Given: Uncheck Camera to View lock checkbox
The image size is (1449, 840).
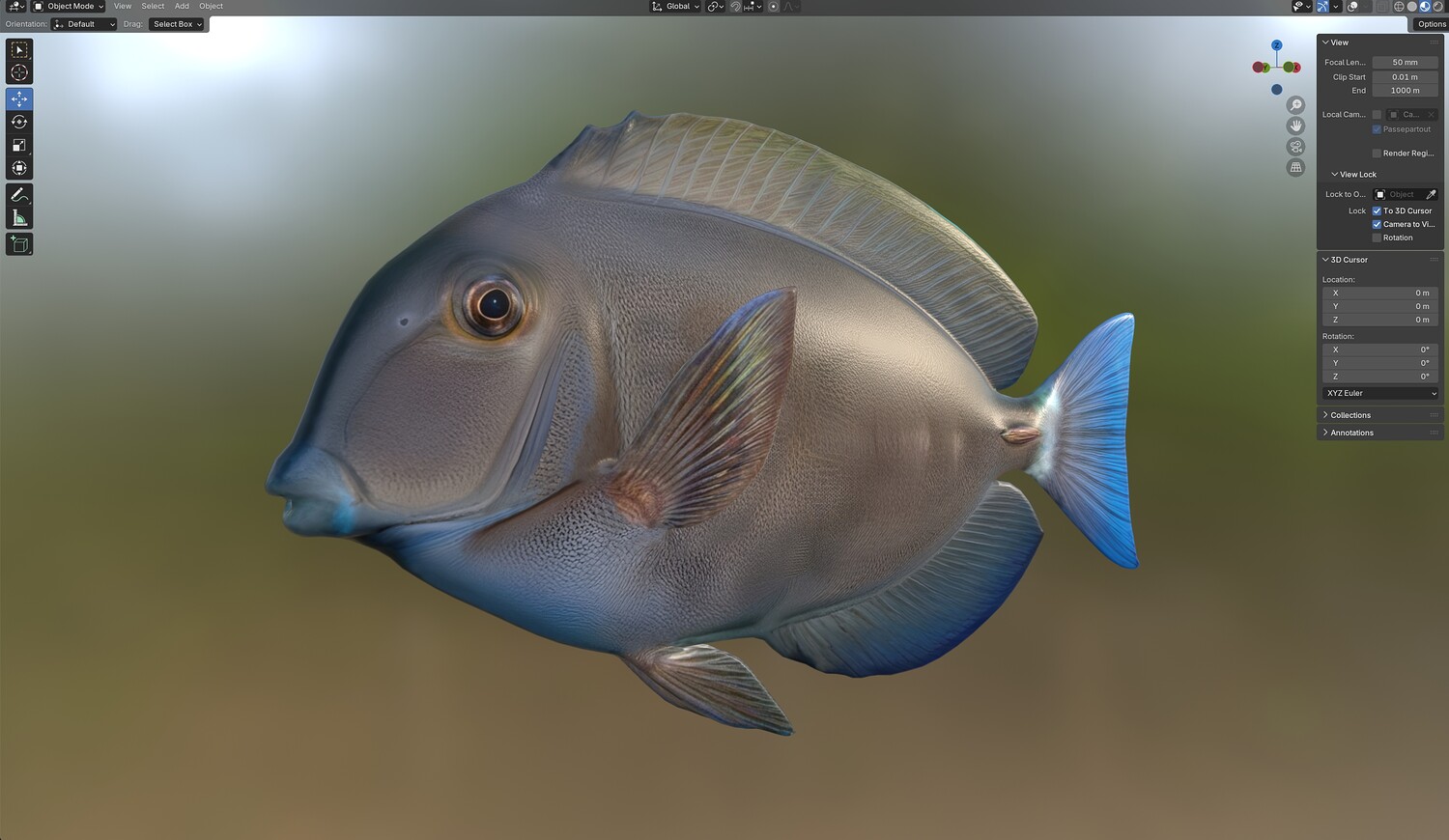Looking at the screenshot, I should [1377, 224].
